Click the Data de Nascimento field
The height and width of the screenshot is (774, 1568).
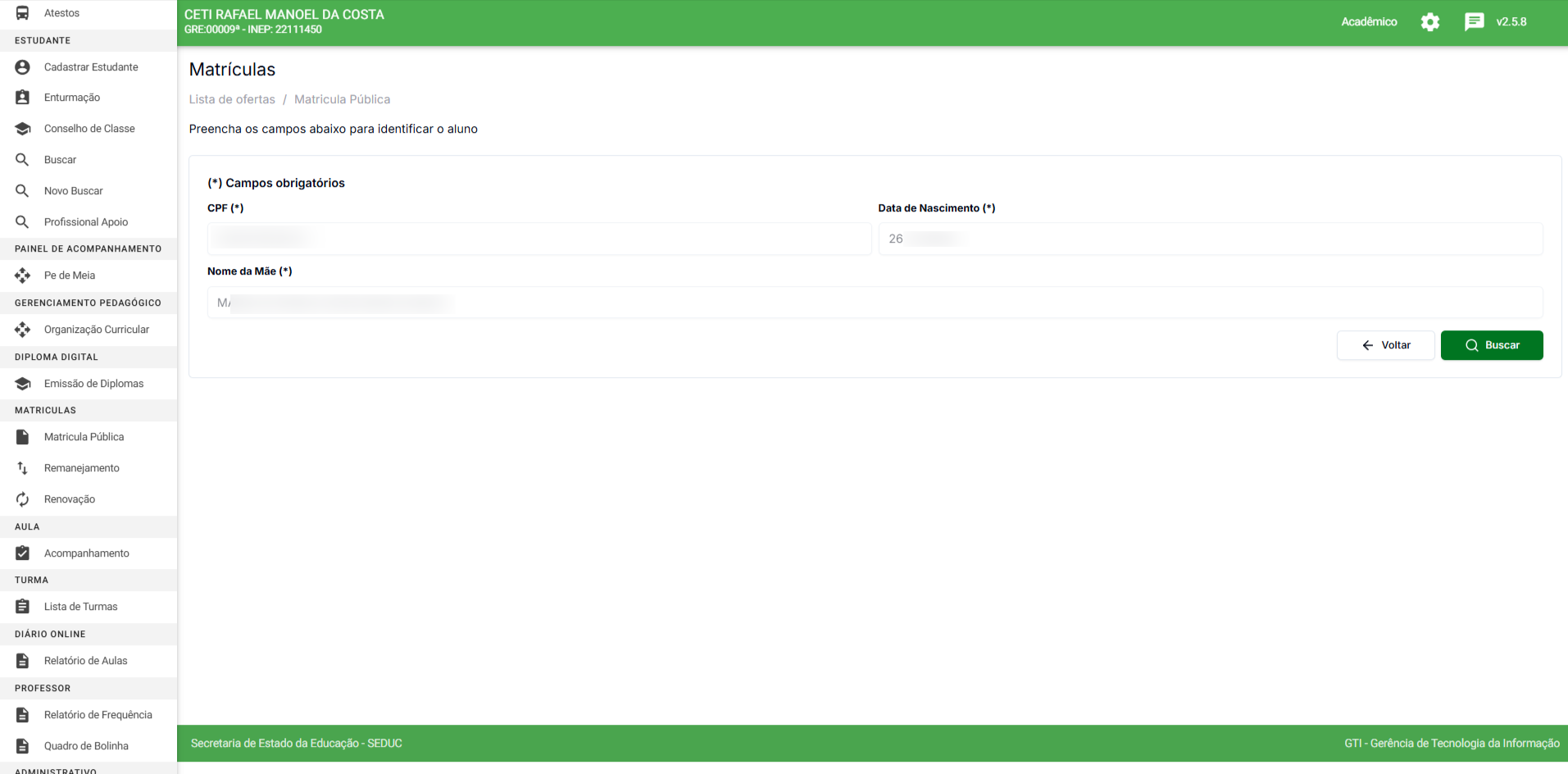[x=1210, y=239]
